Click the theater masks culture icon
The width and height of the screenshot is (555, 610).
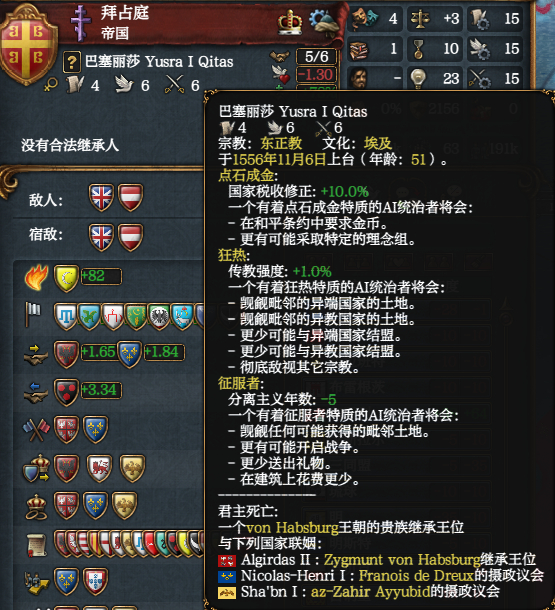click(x=365, y=18)
